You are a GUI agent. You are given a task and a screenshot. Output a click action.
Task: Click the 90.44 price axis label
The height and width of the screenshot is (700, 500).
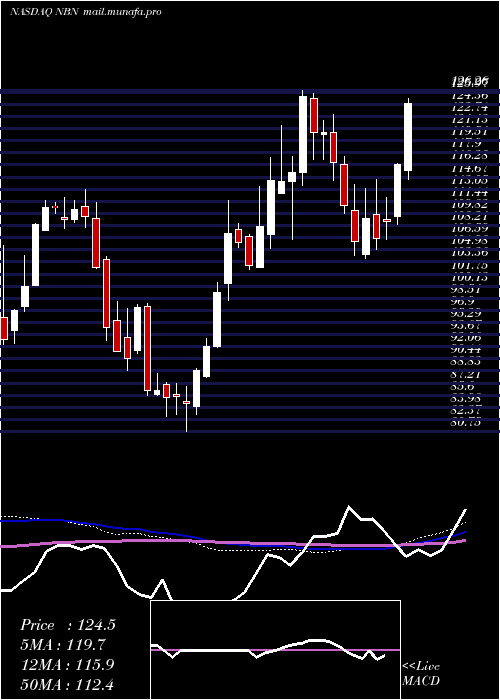[467, 349]
